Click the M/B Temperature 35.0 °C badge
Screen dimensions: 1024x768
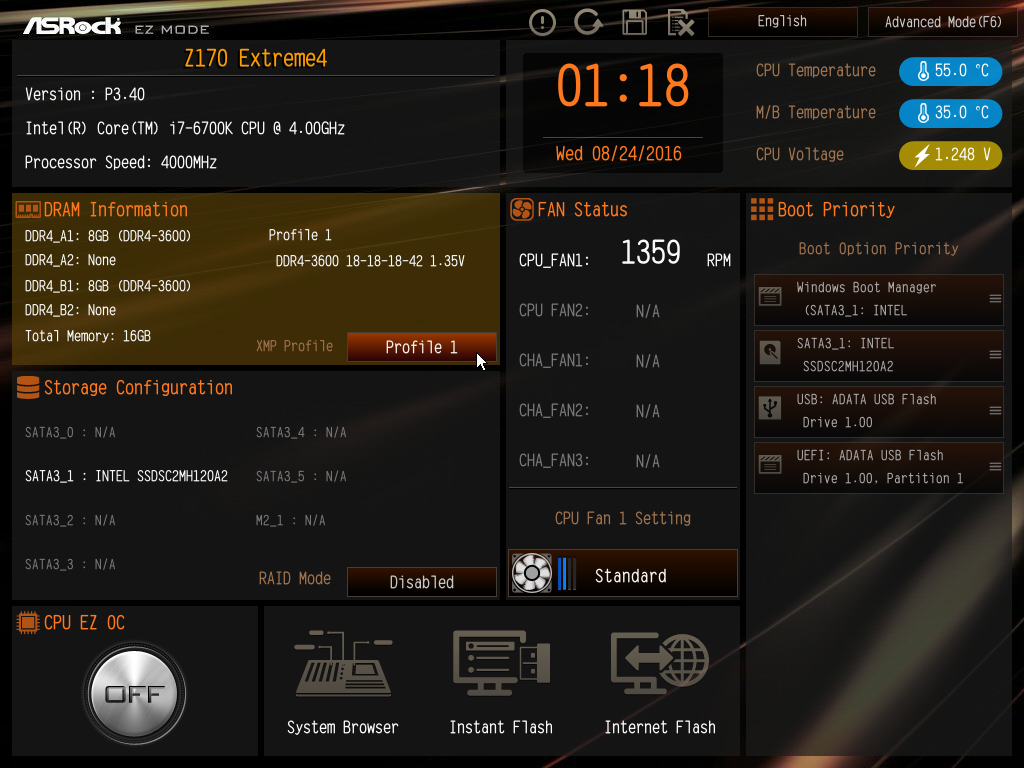click(950, 112)
